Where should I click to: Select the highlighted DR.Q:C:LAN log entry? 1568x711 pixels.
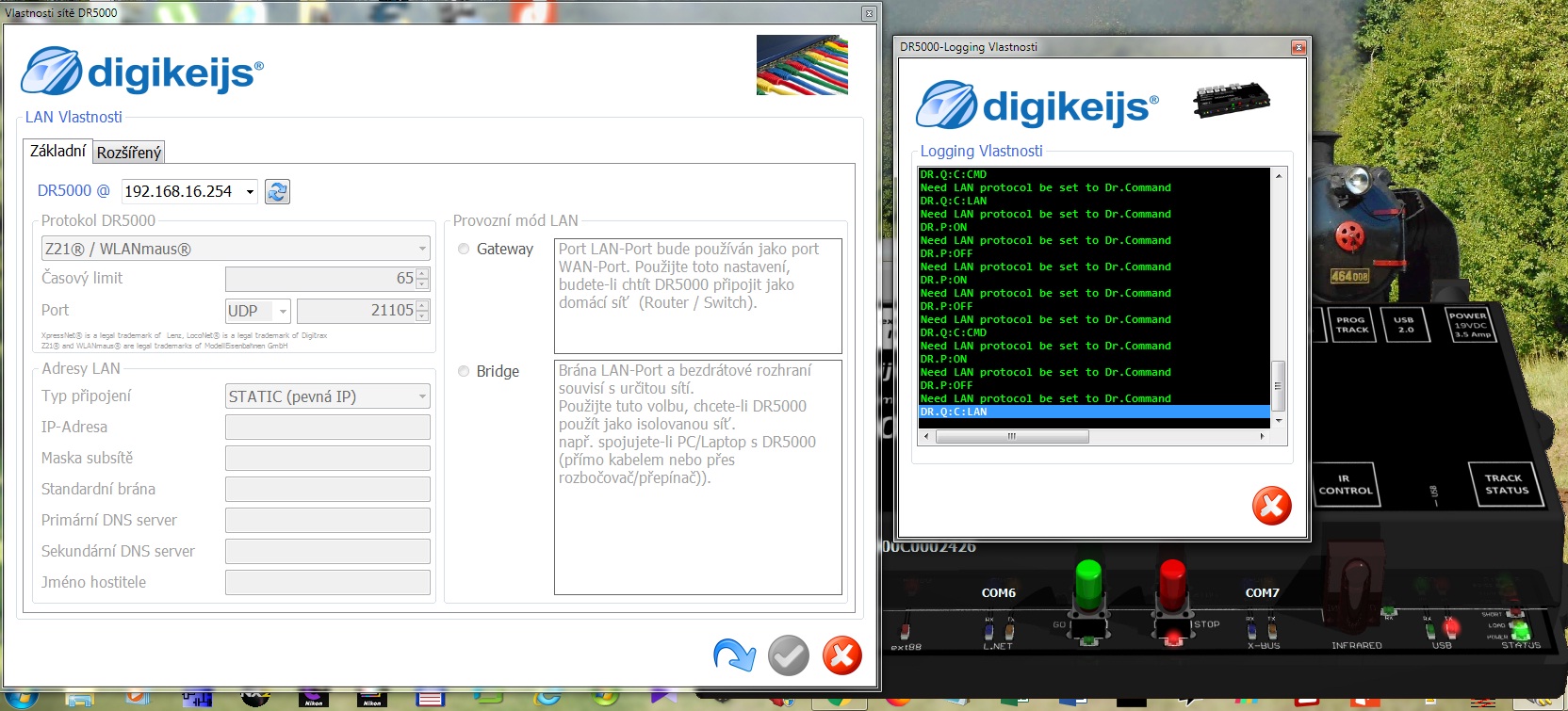[x=1093, y=412]
